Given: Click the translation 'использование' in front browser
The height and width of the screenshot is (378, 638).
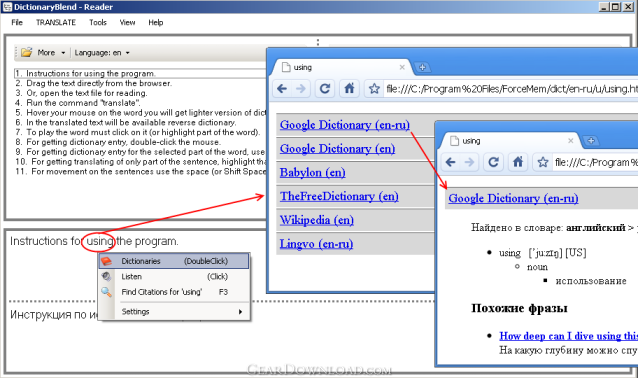Looking at the screenshot, I should click(591, 281).
